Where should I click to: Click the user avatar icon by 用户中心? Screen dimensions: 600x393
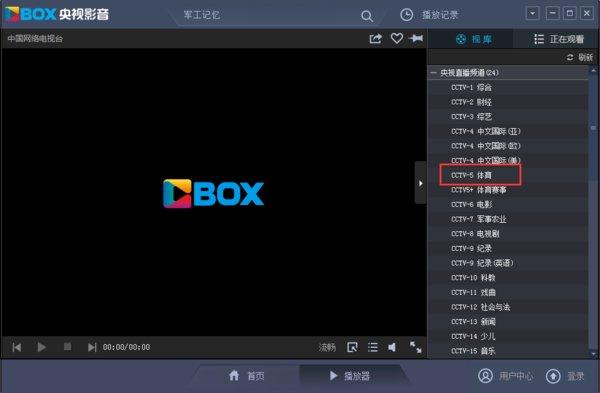point(485,376)
